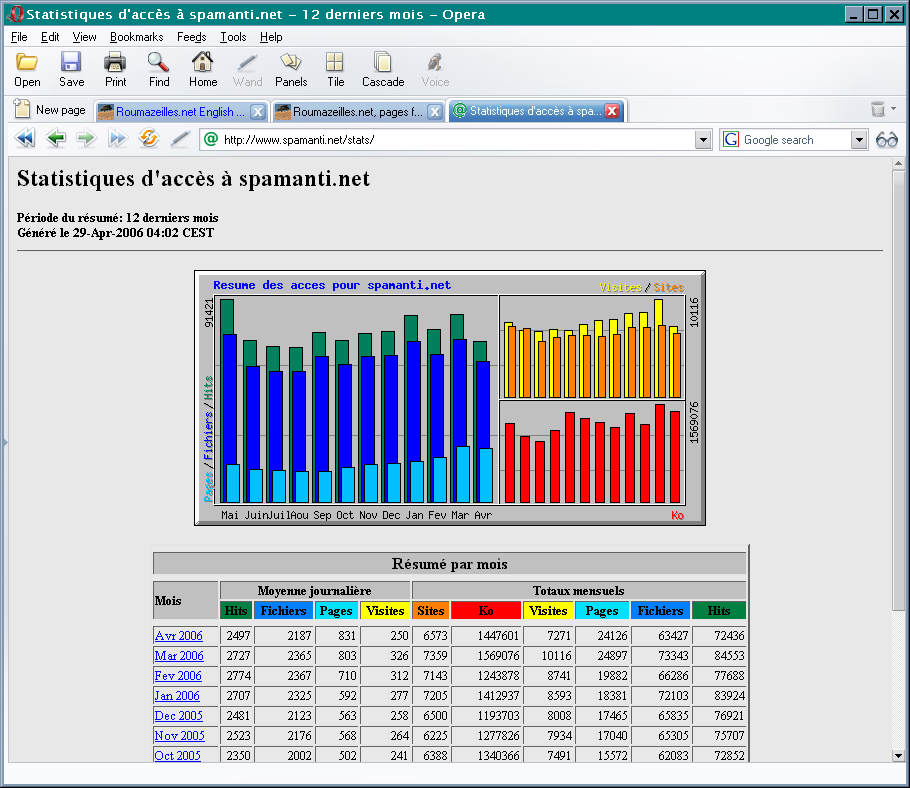Open the Feeds menu
Screen dimensions: 910x788
tap(192, 37)
